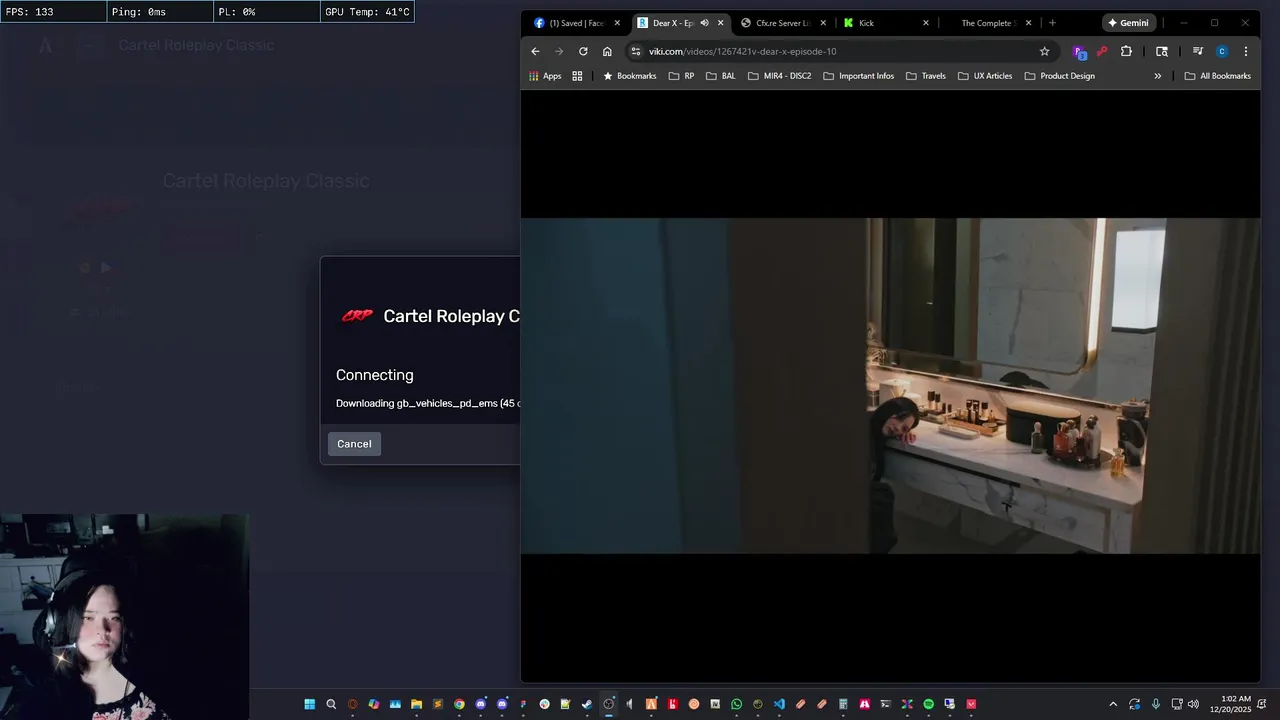The width and height of the screenshot is (1280, 720).
Task: Open Spotify from the taskbar
Action: 928,704
